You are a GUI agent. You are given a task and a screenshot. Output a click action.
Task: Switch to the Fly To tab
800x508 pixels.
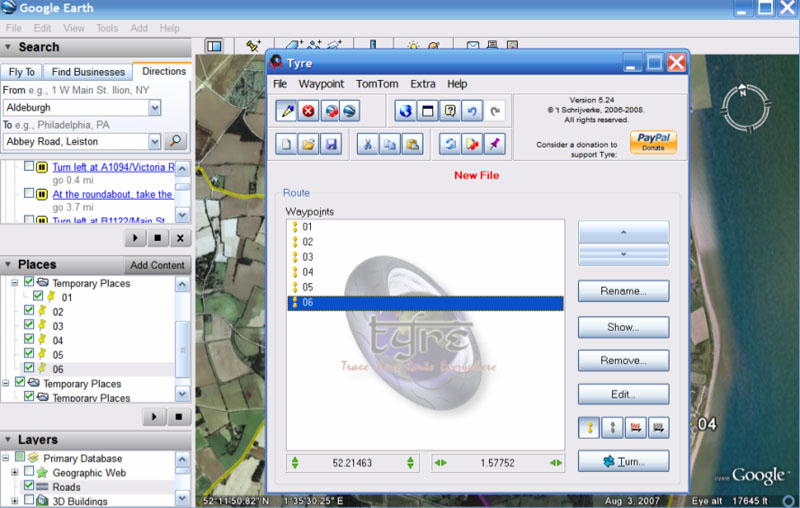pos(21,72)
